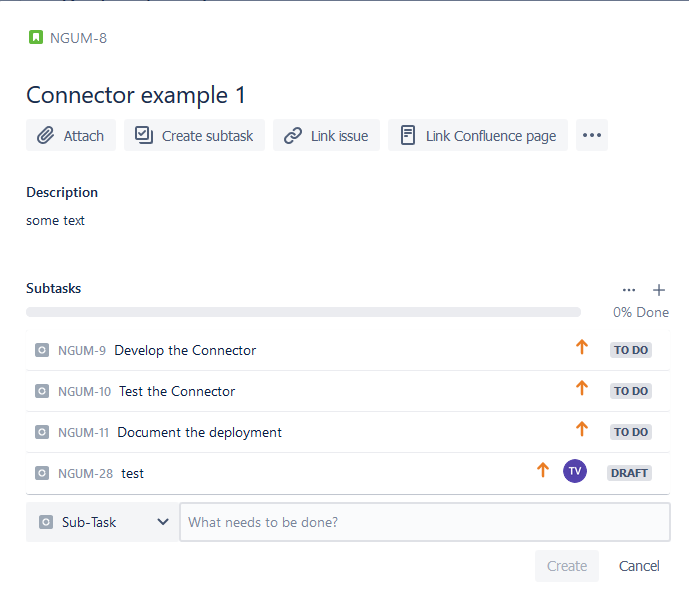Click the Sub-Task type icon in the dropdown

pyautogui.click(x=46, y=522)
